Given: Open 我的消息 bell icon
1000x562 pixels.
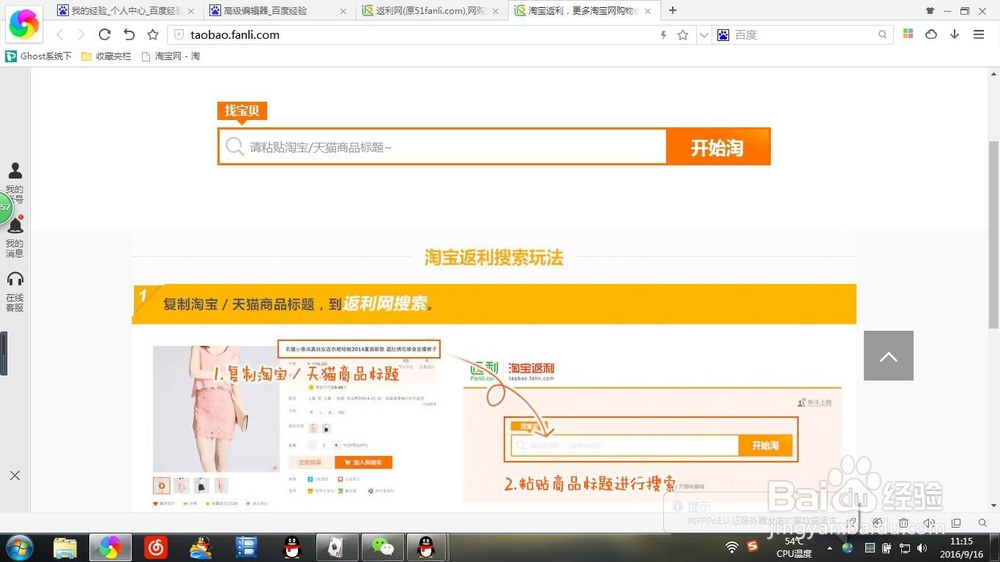Looking at the screenshot, I should (15, 236).
